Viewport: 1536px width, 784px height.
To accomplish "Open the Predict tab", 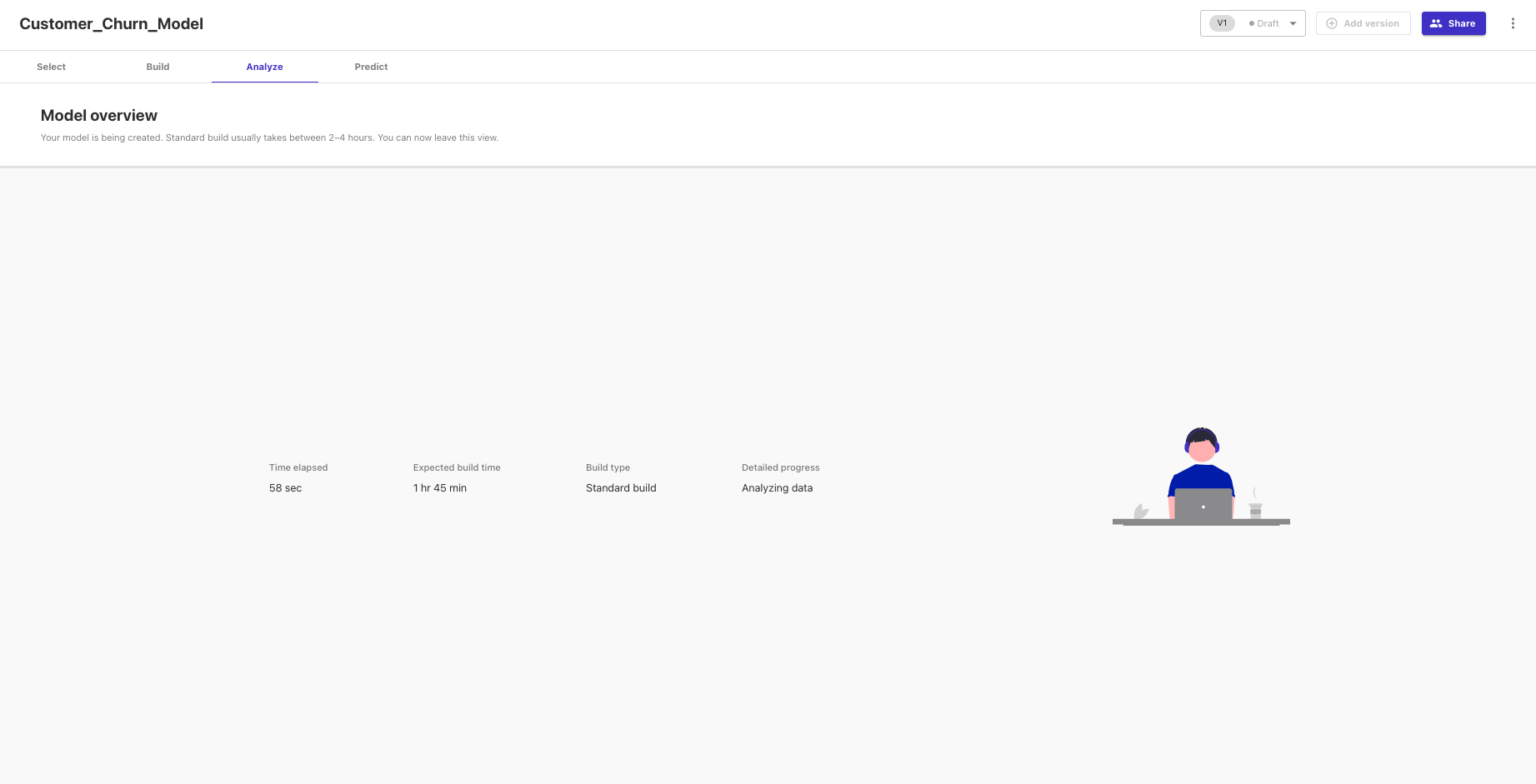I will tap(371, 66).
